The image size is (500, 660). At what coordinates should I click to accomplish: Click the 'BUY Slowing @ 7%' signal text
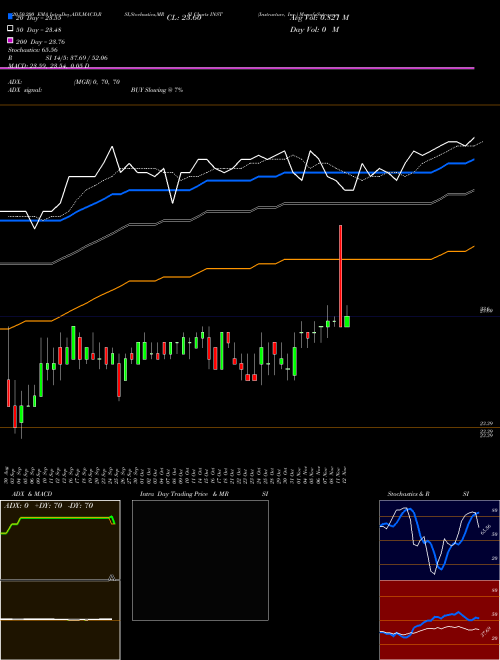click(157, 90)
